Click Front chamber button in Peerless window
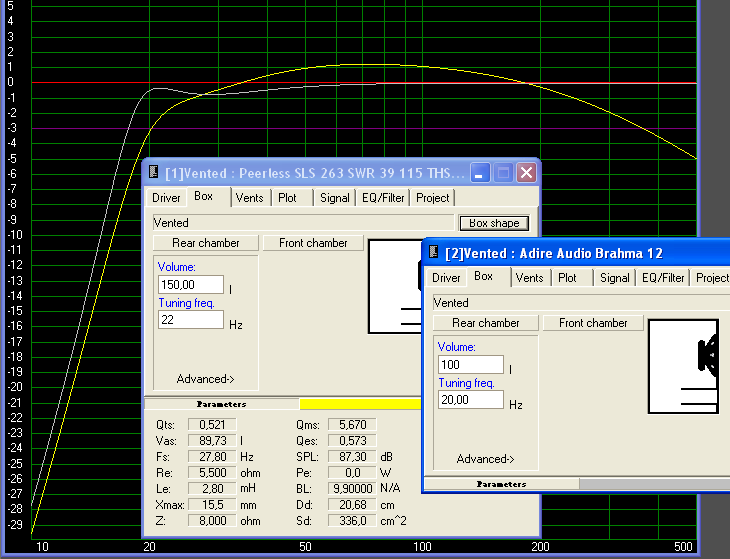 point(313,243)
